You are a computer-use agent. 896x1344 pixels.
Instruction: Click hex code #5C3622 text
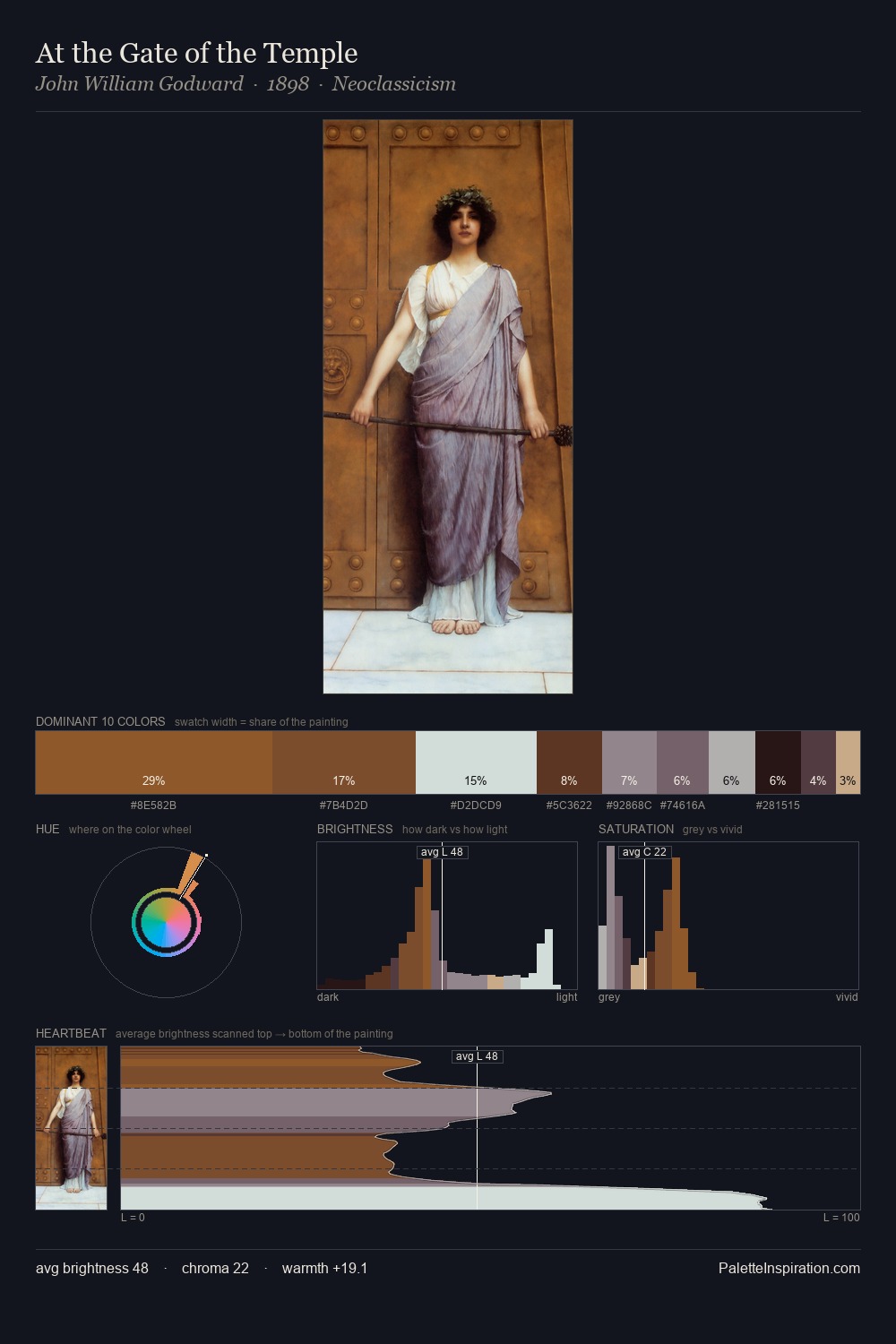569,806
